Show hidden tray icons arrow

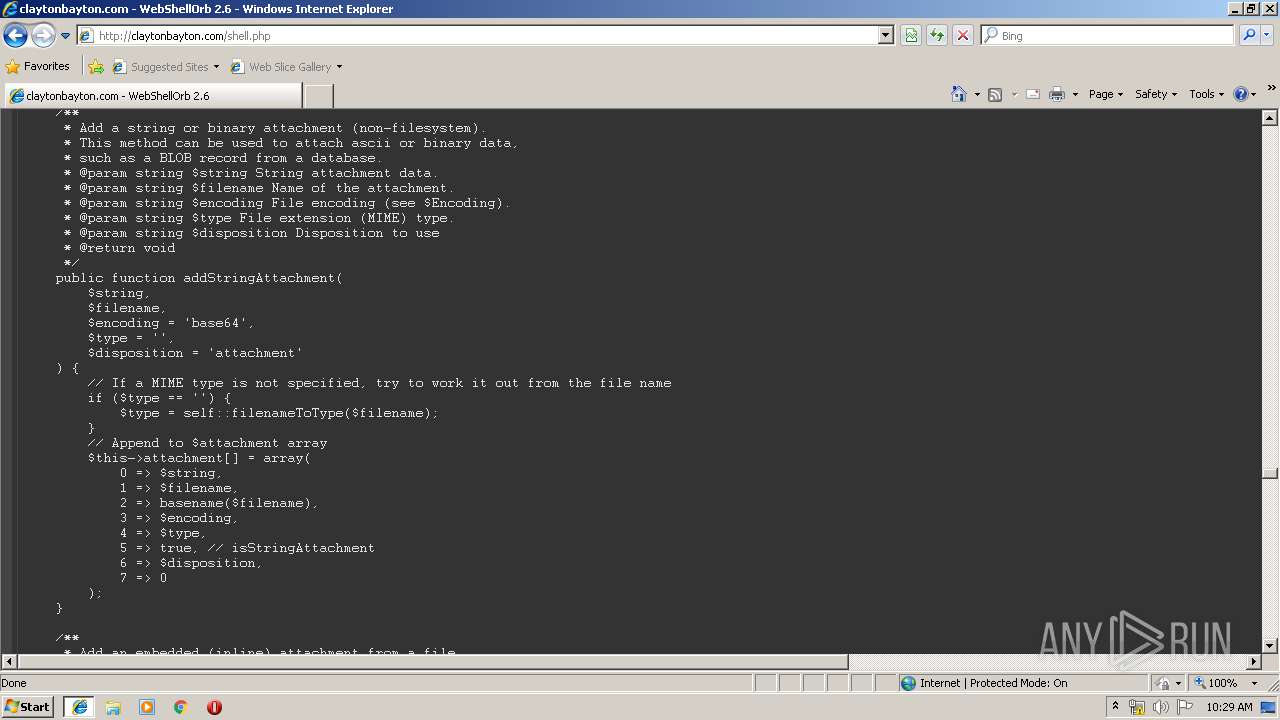(1115, 707)
